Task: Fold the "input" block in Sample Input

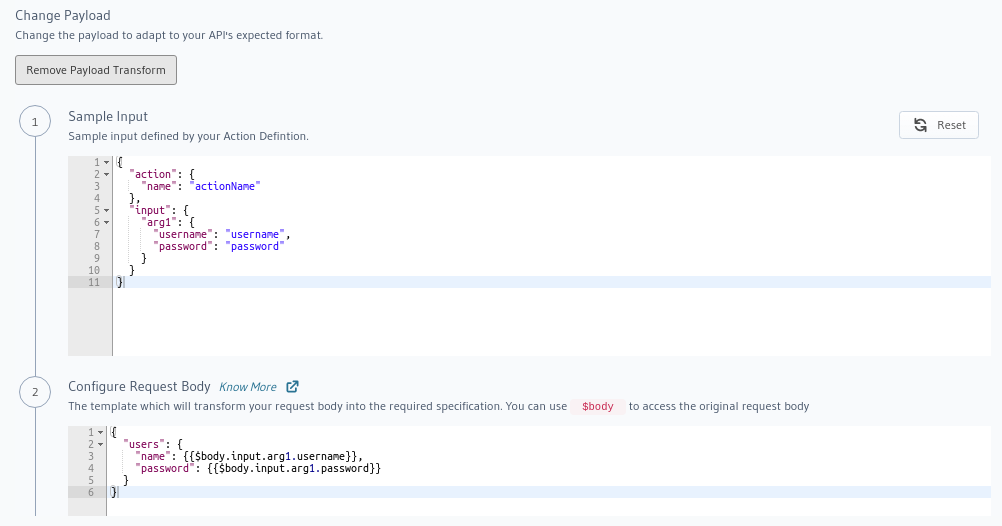Action: (x=106, y=210)
